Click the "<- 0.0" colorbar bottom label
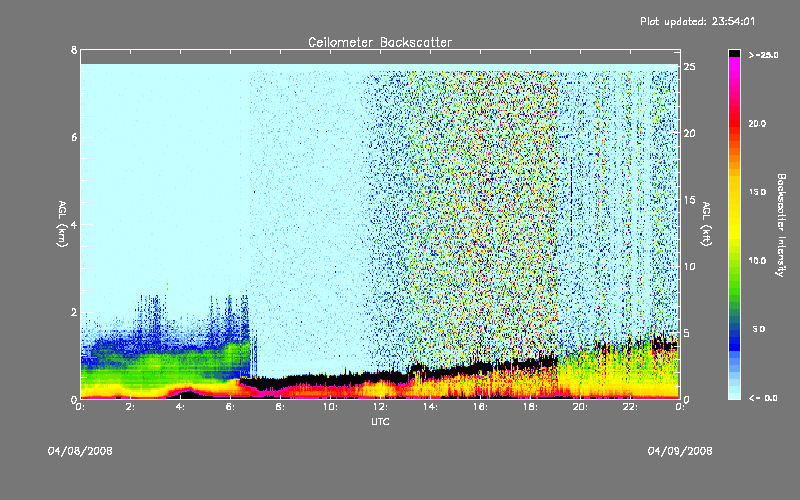 (763, 398)
